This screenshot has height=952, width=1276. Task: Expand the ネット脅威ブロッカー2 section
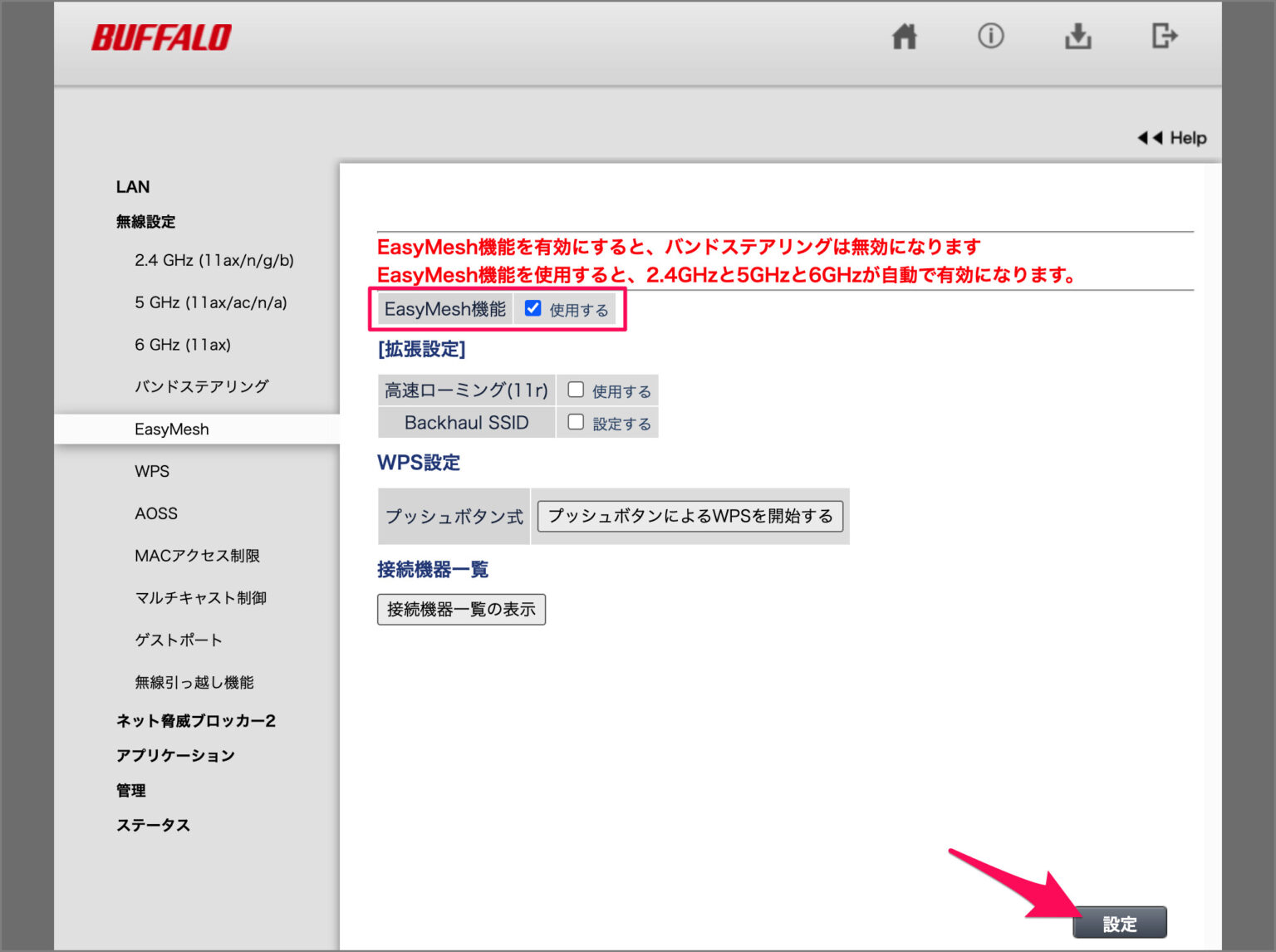[x=197, y=720]
